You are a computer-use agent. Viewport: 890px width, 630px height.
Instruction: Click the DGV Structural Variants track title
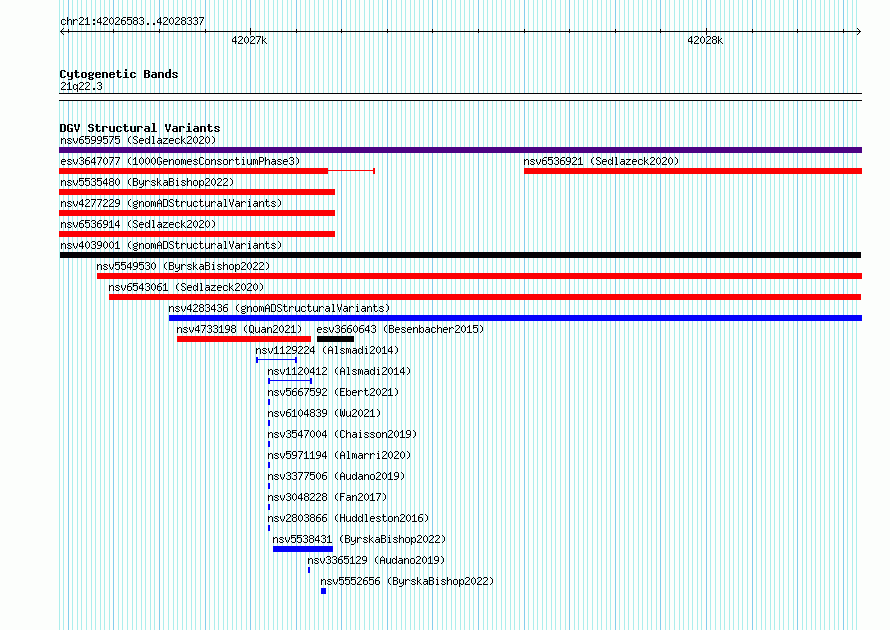pyautogui.click(x=140, y=128)
